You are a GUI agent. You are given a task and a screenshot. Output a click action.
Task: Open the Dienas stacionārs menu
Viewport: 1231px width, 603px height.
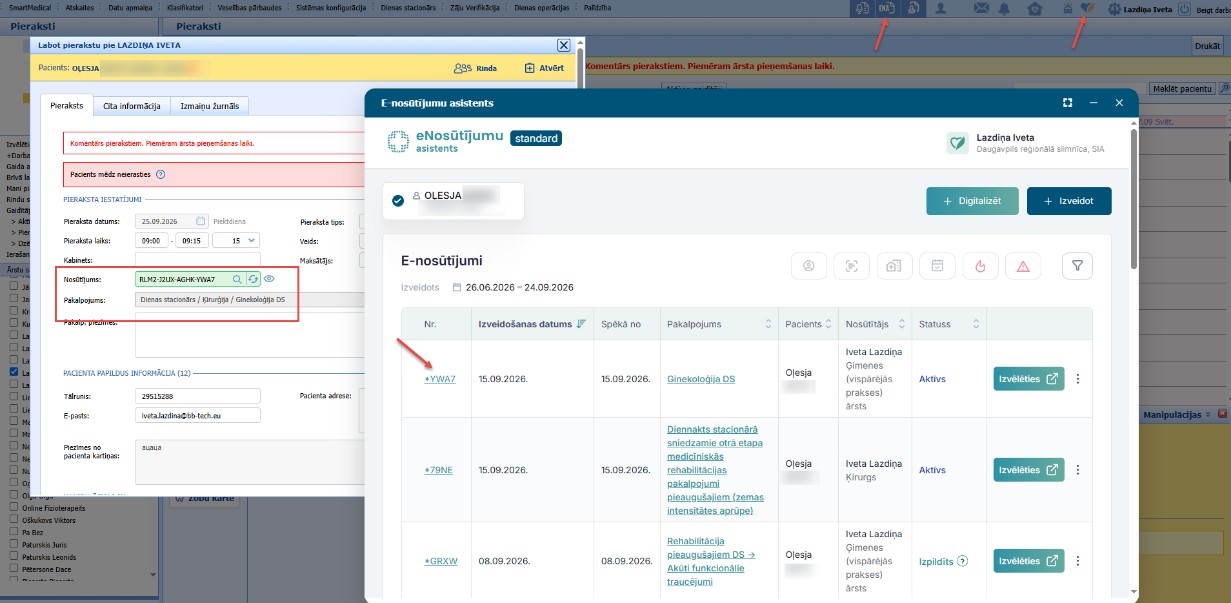tap(408, 7)
